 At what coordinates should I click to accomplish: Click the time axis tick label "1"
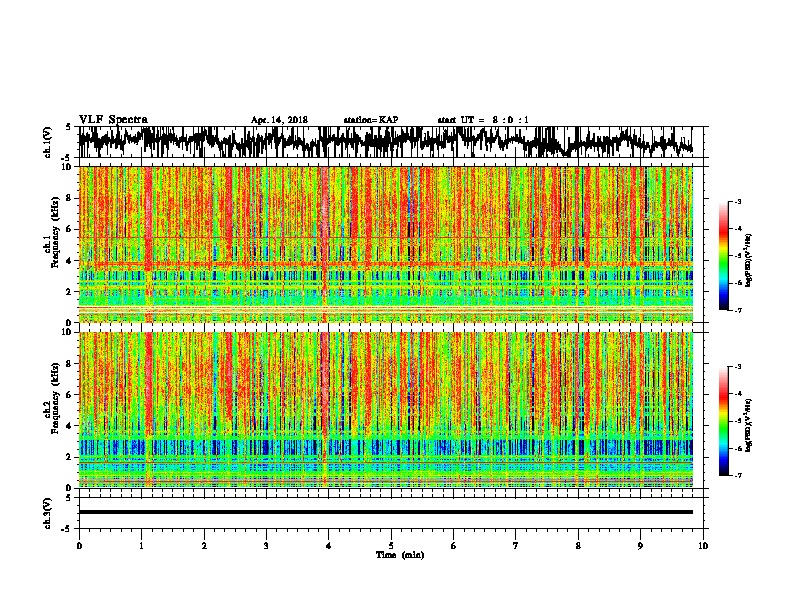(x=141, y=546)
